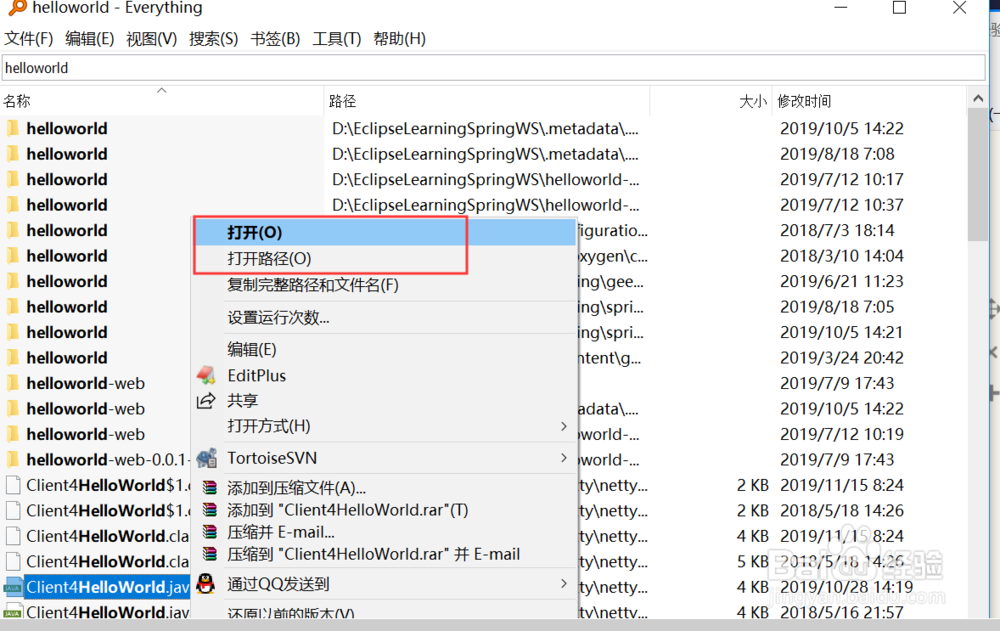Select helloworld folder dated 2018/7/3 18:14
Image resolution: width=1000 pixels, height=631 pixels.
[66, 230]
